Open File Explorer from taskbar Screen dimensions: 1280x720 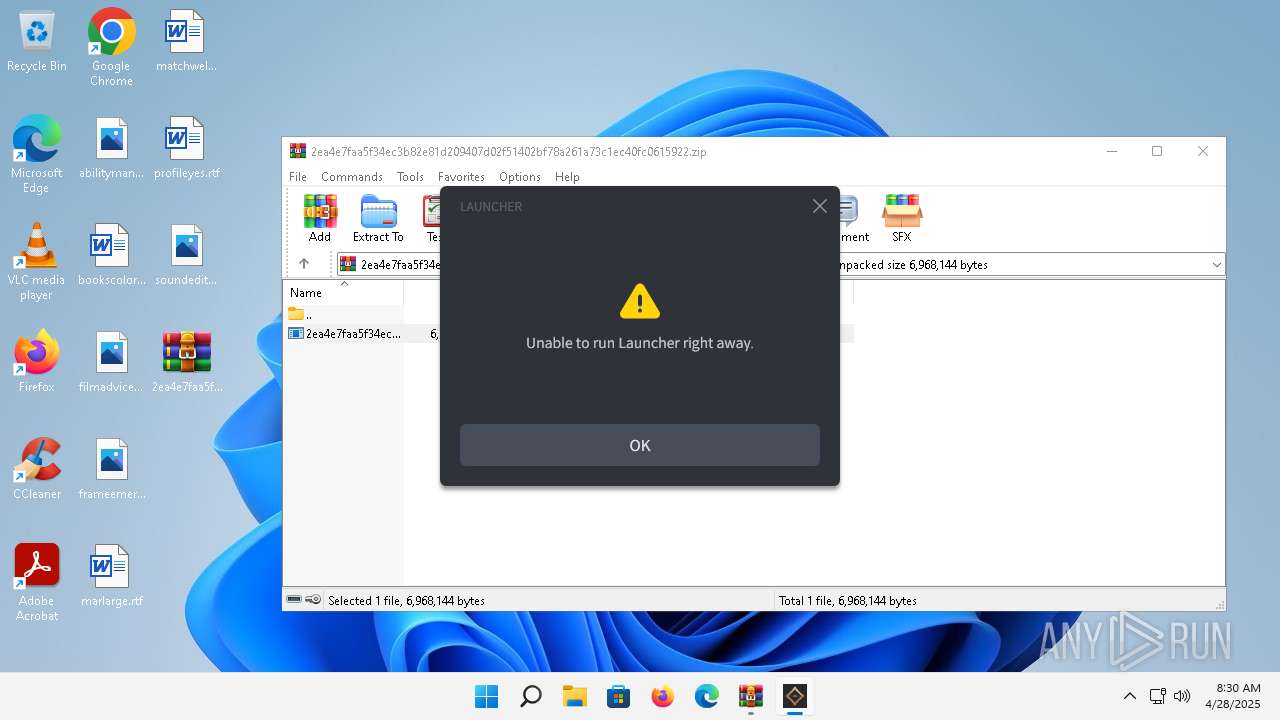pos(575,696)
